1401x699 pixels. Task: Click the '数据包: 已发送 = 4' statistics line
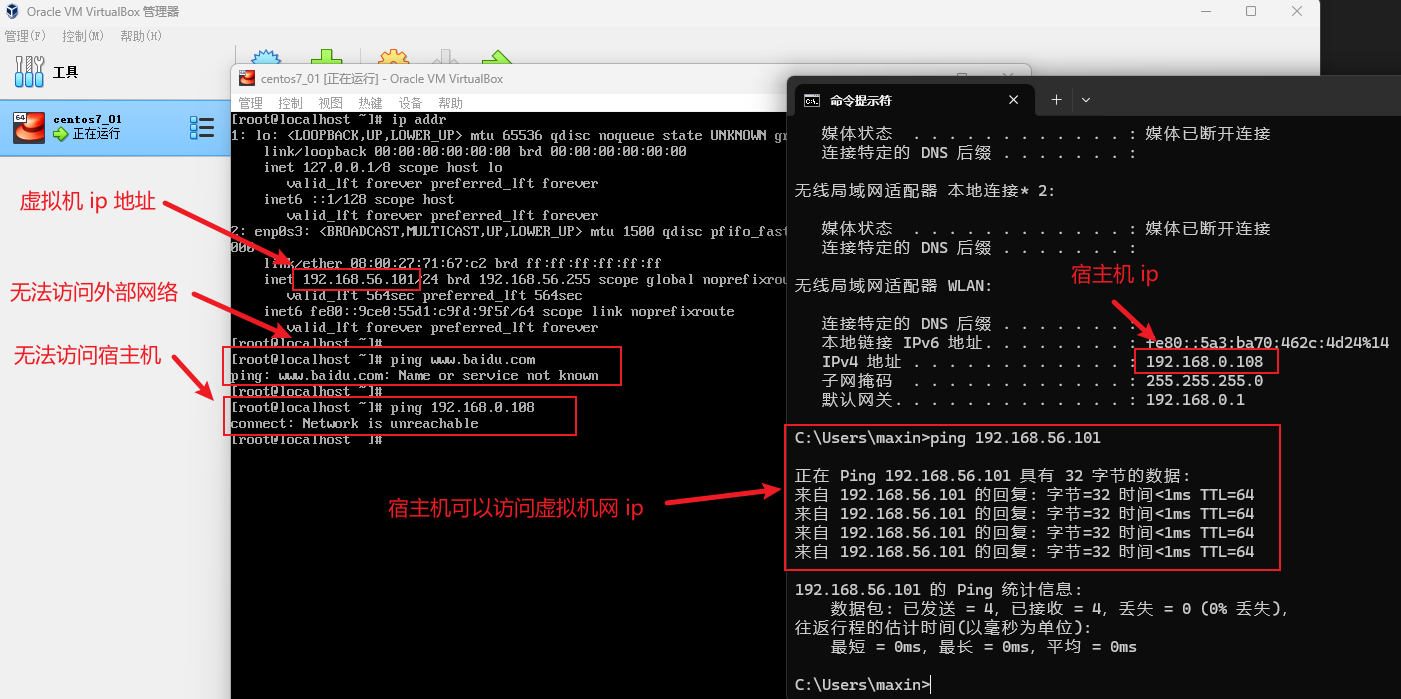point(1059,609)
